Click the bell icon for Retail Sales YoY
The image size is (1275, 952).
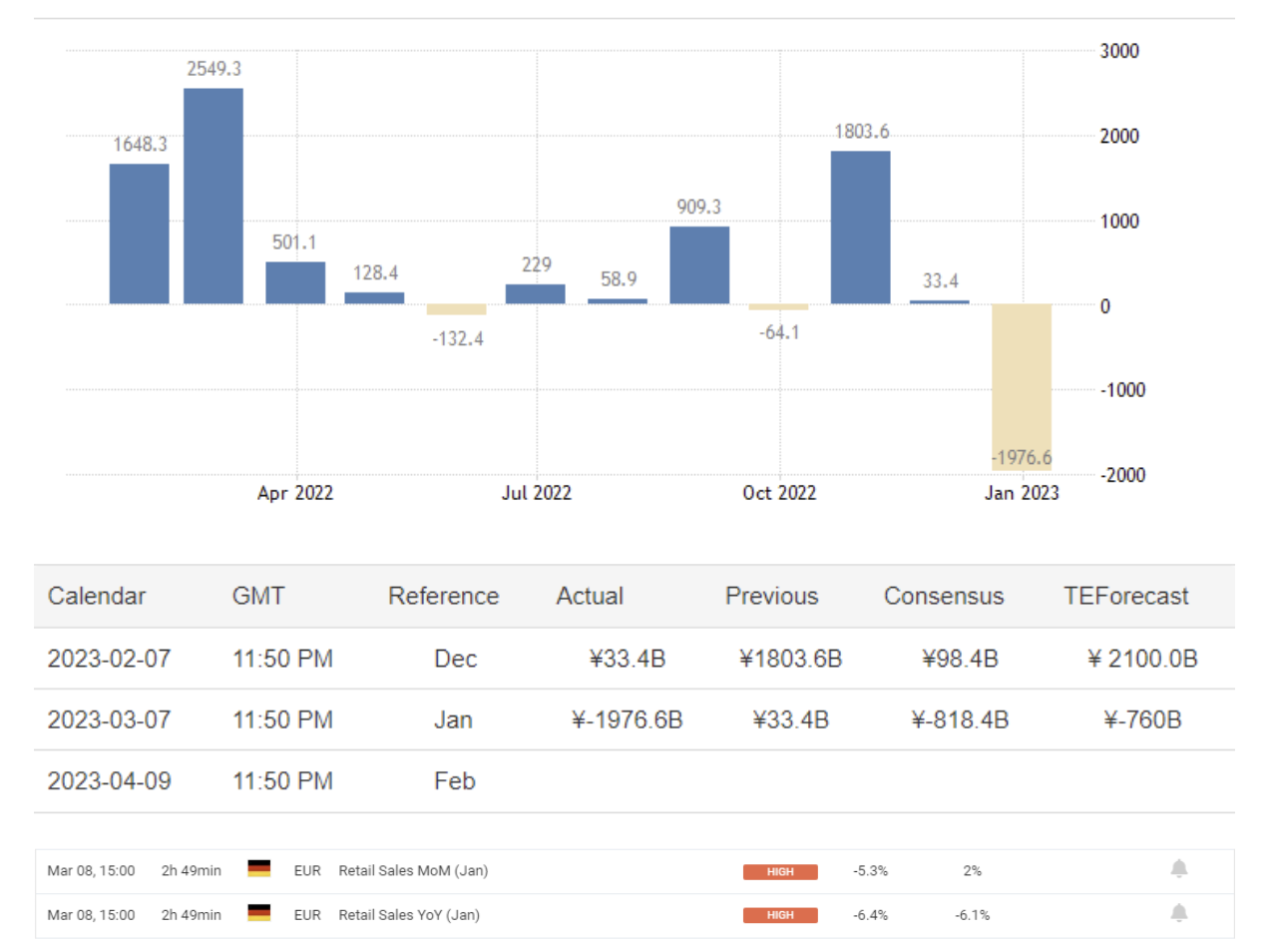(x=1178, y=913)
